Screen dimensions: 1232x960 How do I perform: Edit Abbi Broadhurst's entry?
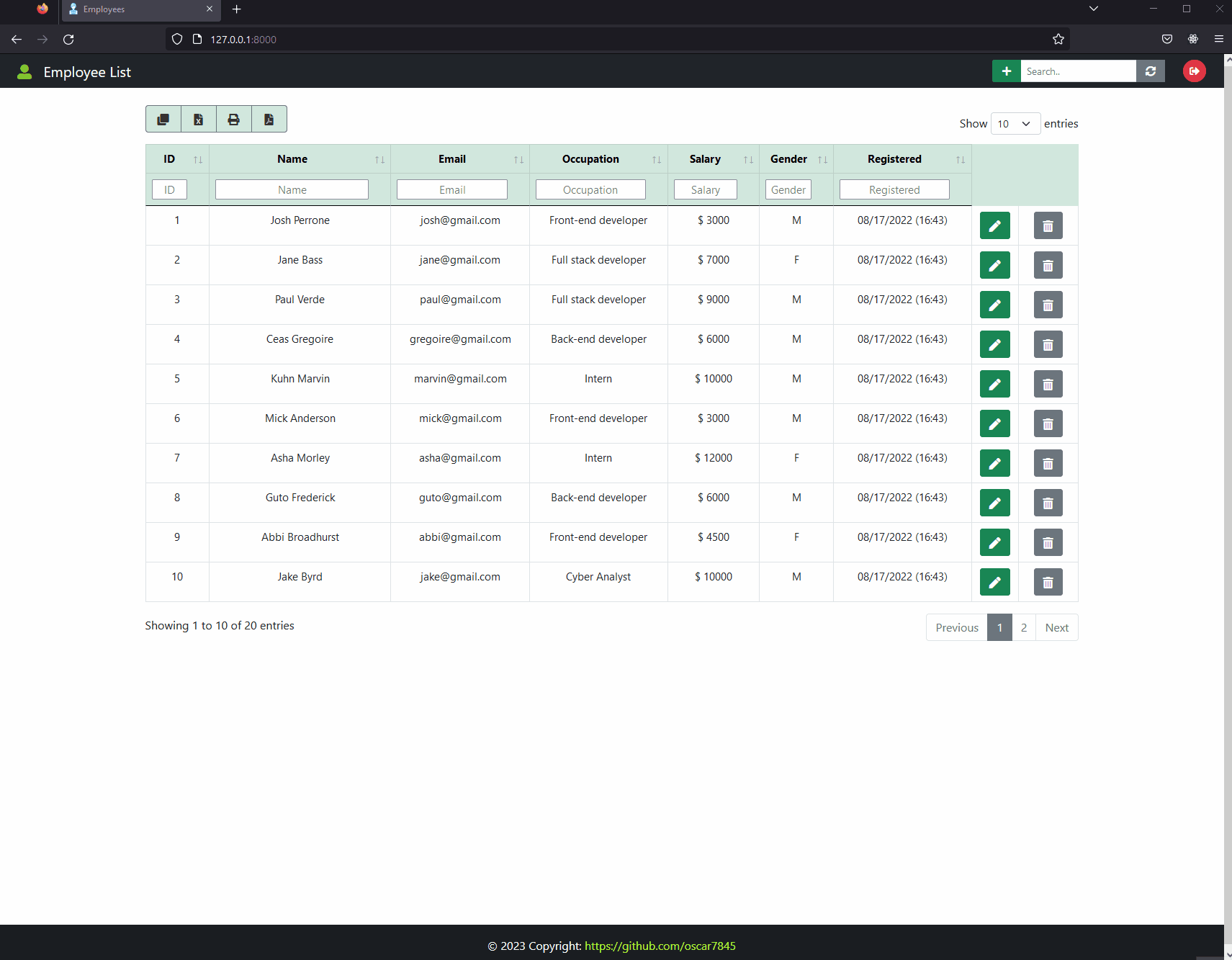tap(994, 542)
